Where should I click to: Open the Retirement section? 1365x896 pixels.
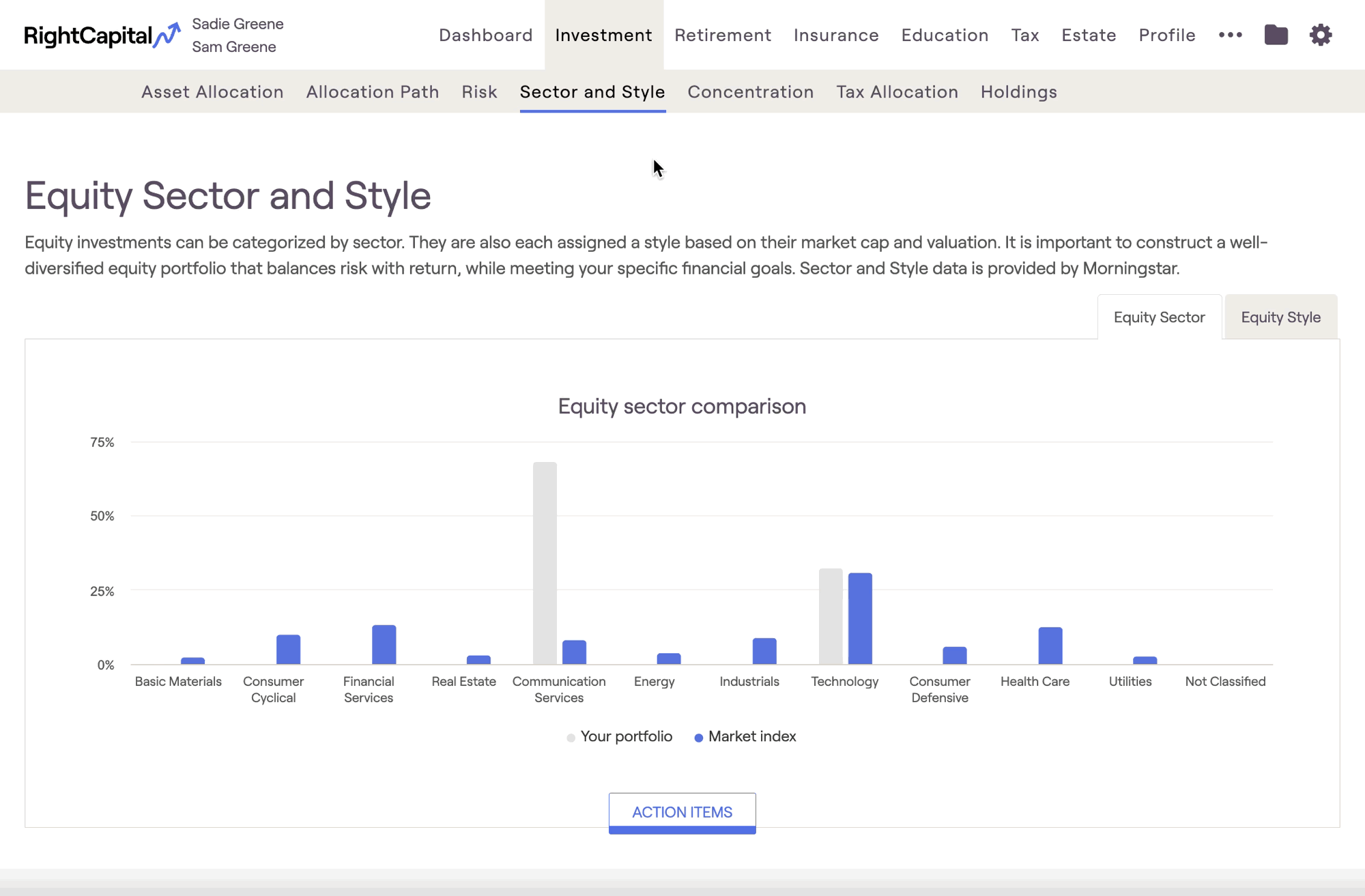tap(723, 35)
